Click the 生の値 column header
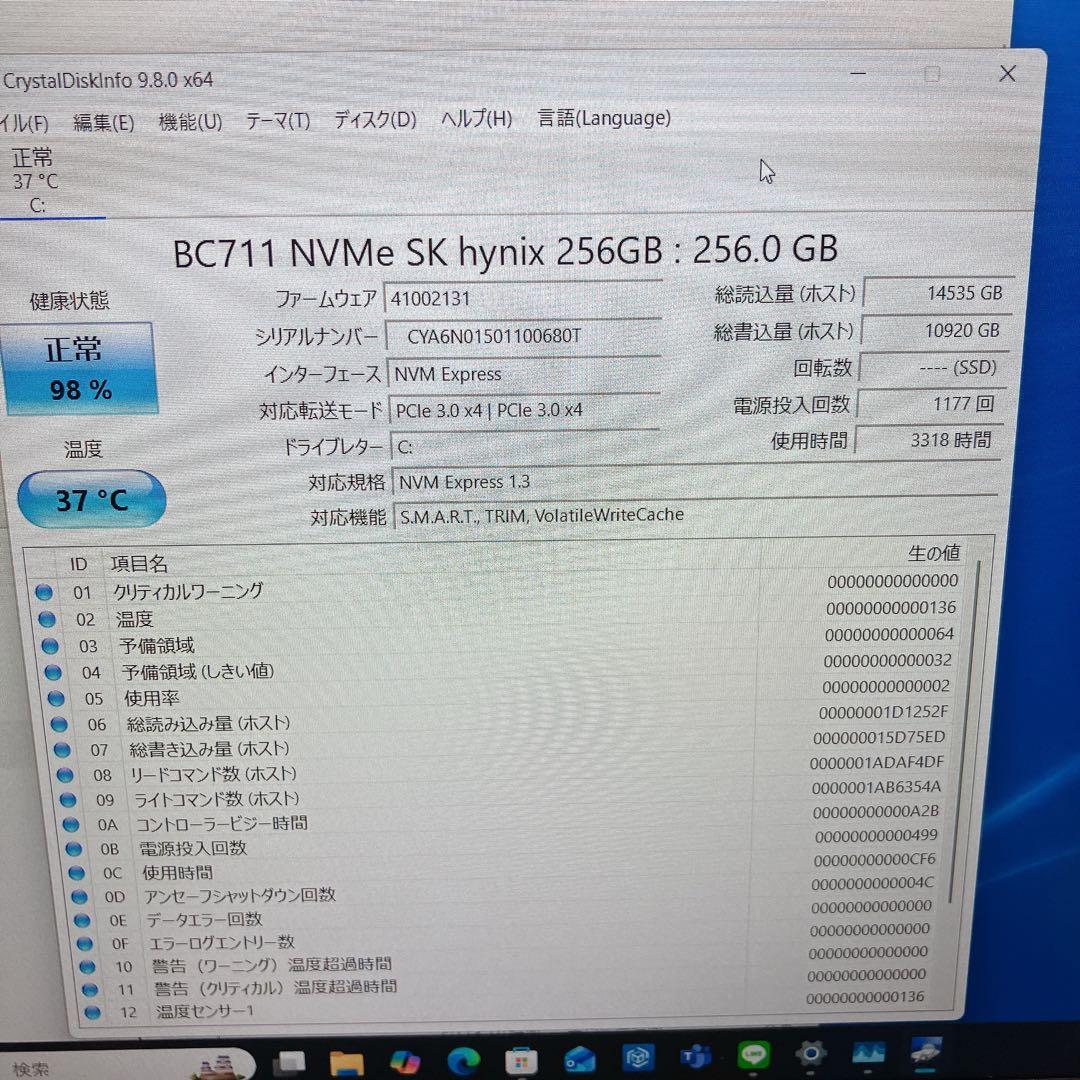The height and width of the screenshot is (1080, 1080). pos(933,553)
